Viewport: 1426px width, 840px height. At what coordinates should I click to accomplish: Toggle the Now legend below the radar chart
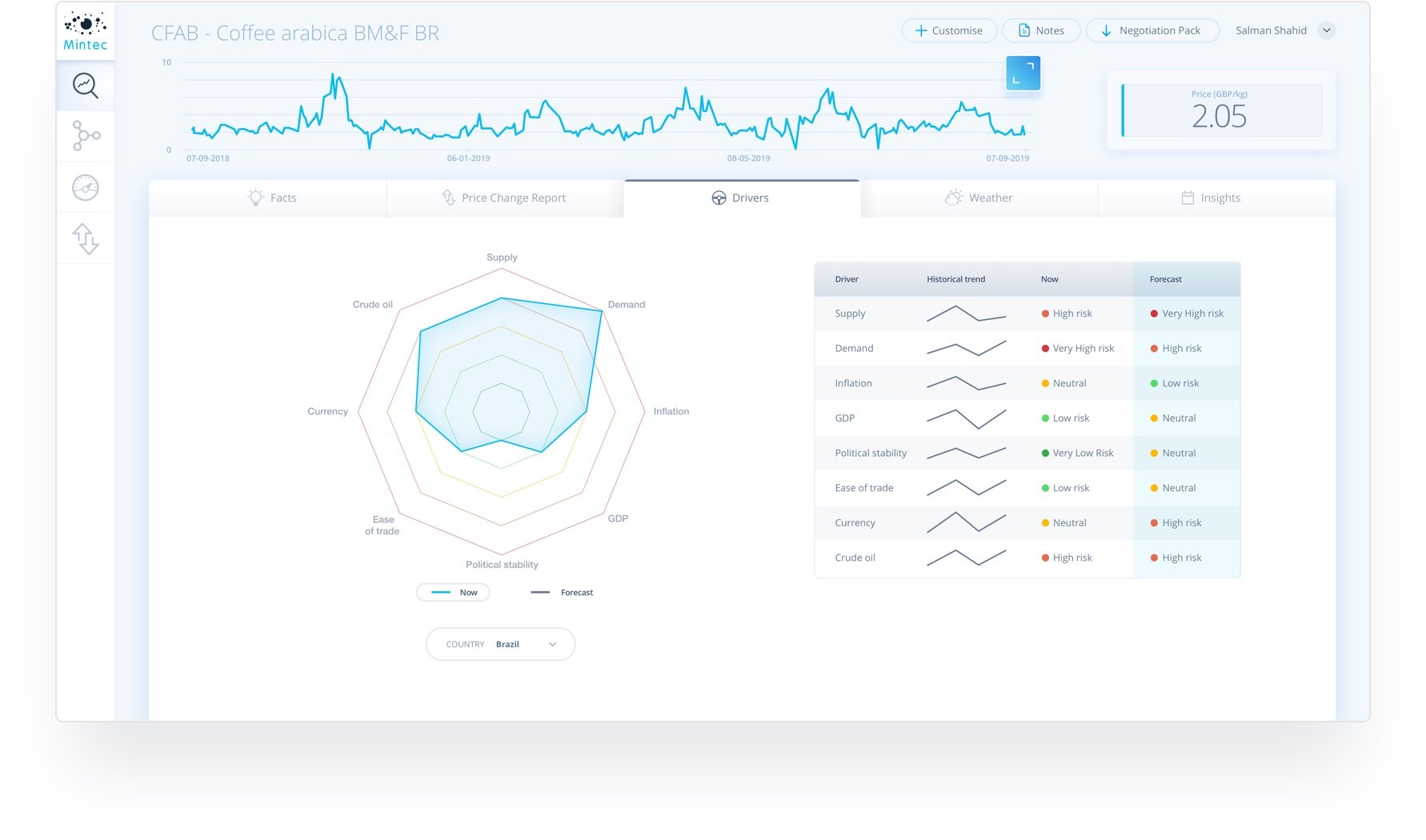(x=452, y=592)
